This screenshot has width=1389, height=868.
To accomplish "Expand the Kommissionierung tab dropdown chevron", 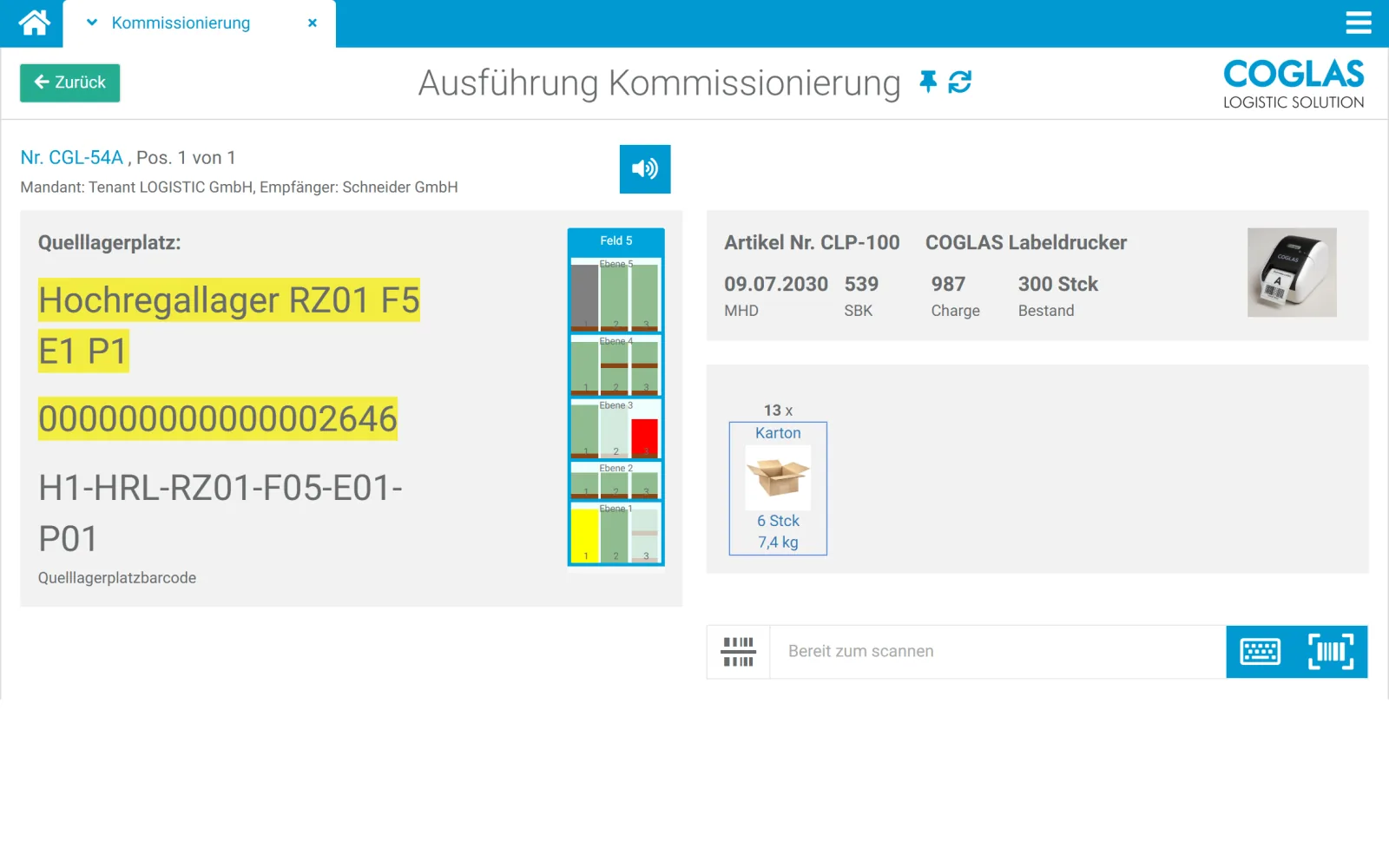I will (x=92, y=23).
